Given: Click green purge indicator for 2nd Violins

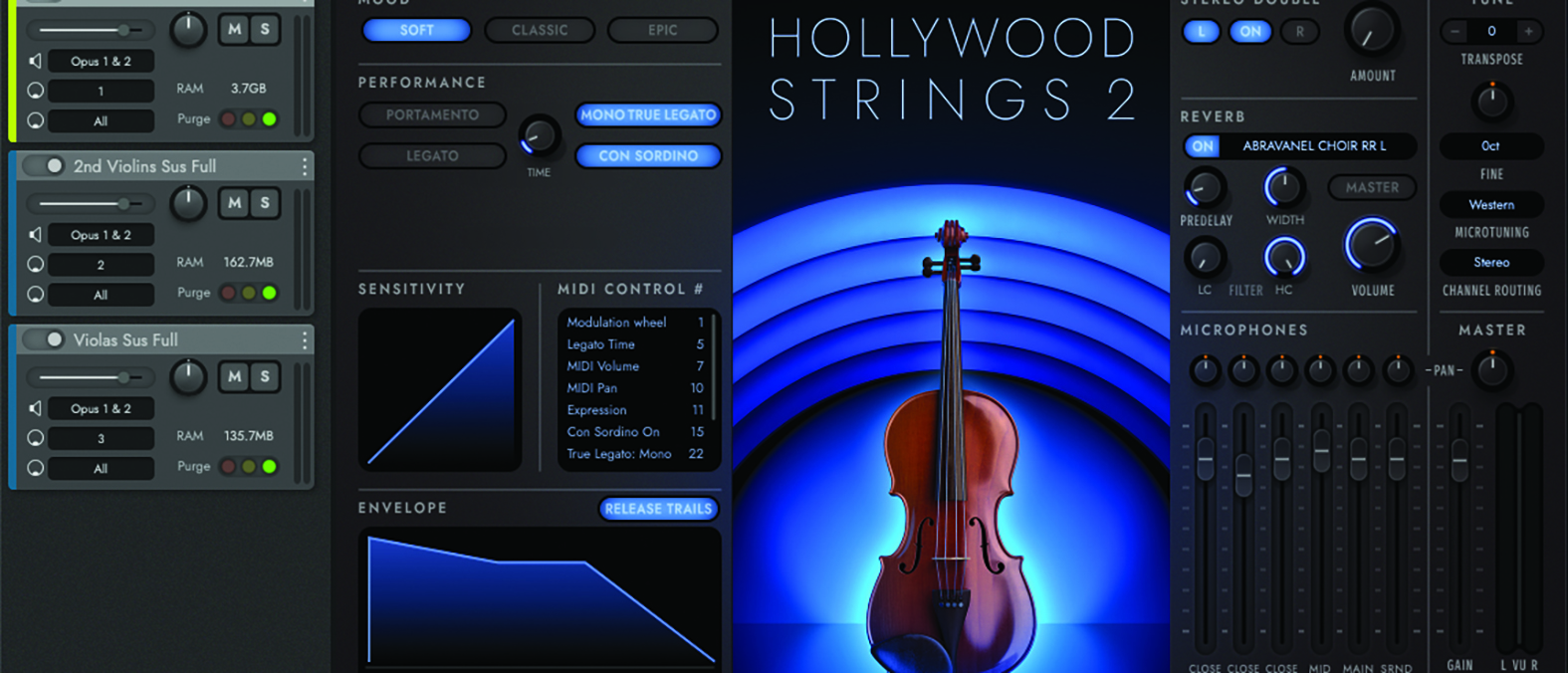Looking at the screenshot, I should (x=269, y=293).
